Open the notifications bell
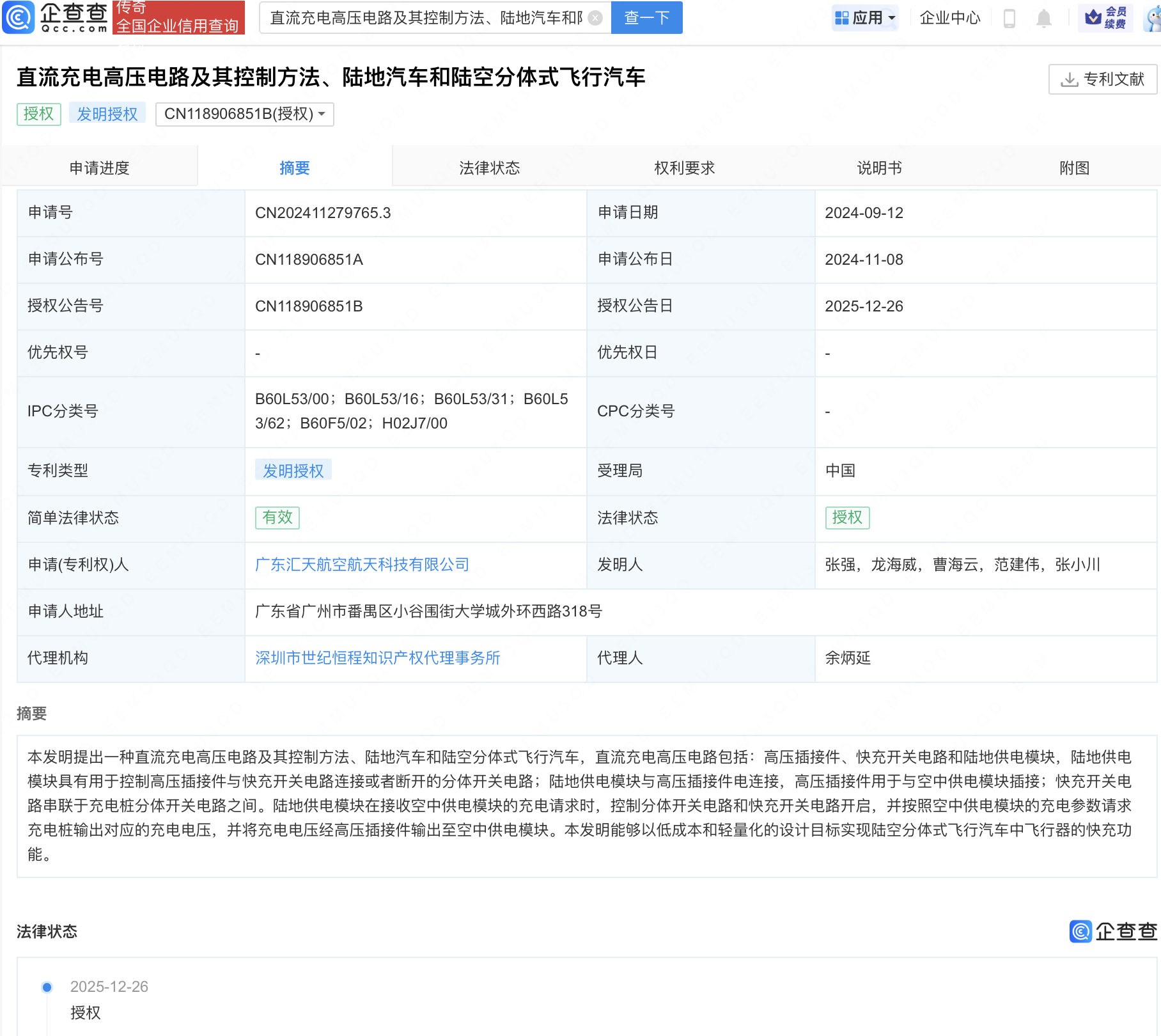The image size is (1161, 1036). point(1043,18)
